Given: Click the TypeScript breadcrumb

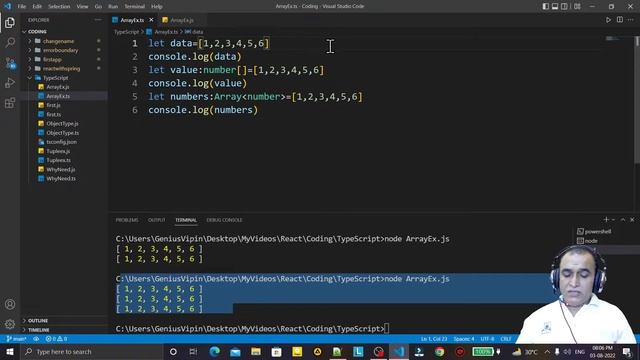Looking at the screenshot, I should (127, 31).
